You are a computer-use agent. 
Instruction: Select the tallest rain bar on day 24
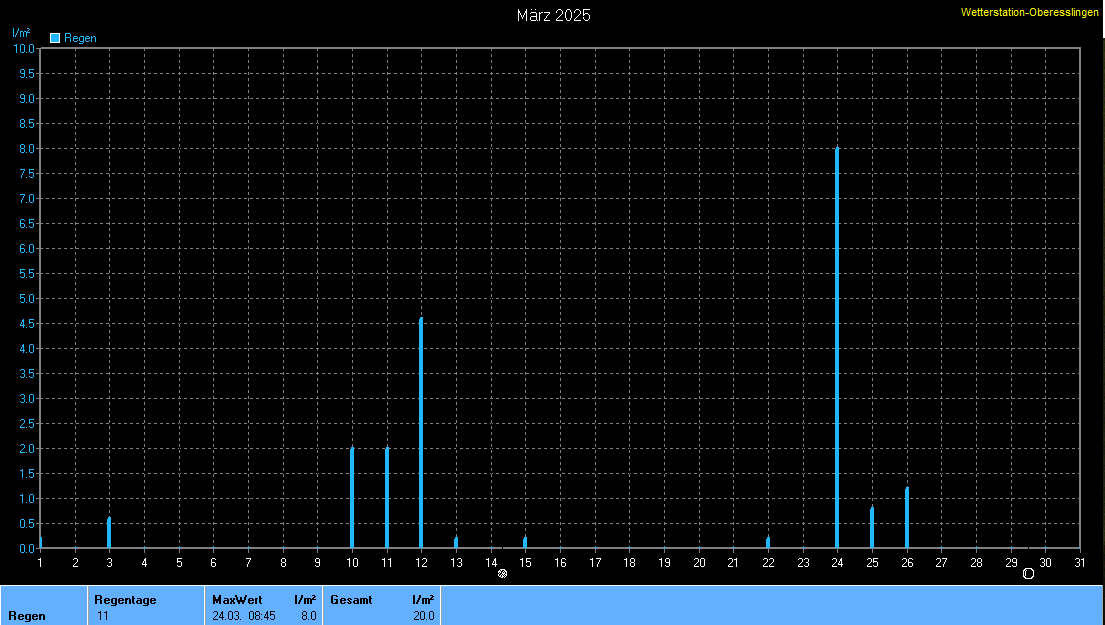(x=837, y=348)
